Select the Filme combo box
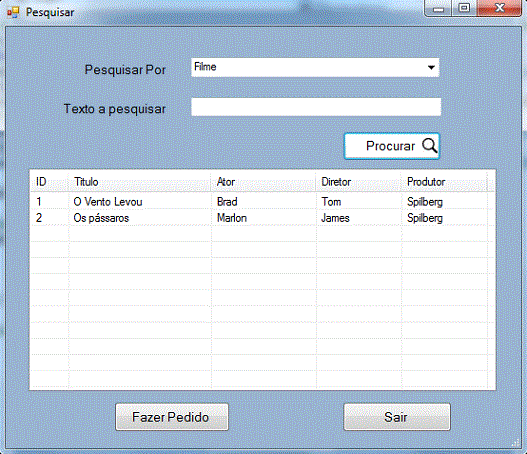 point(315,68)
